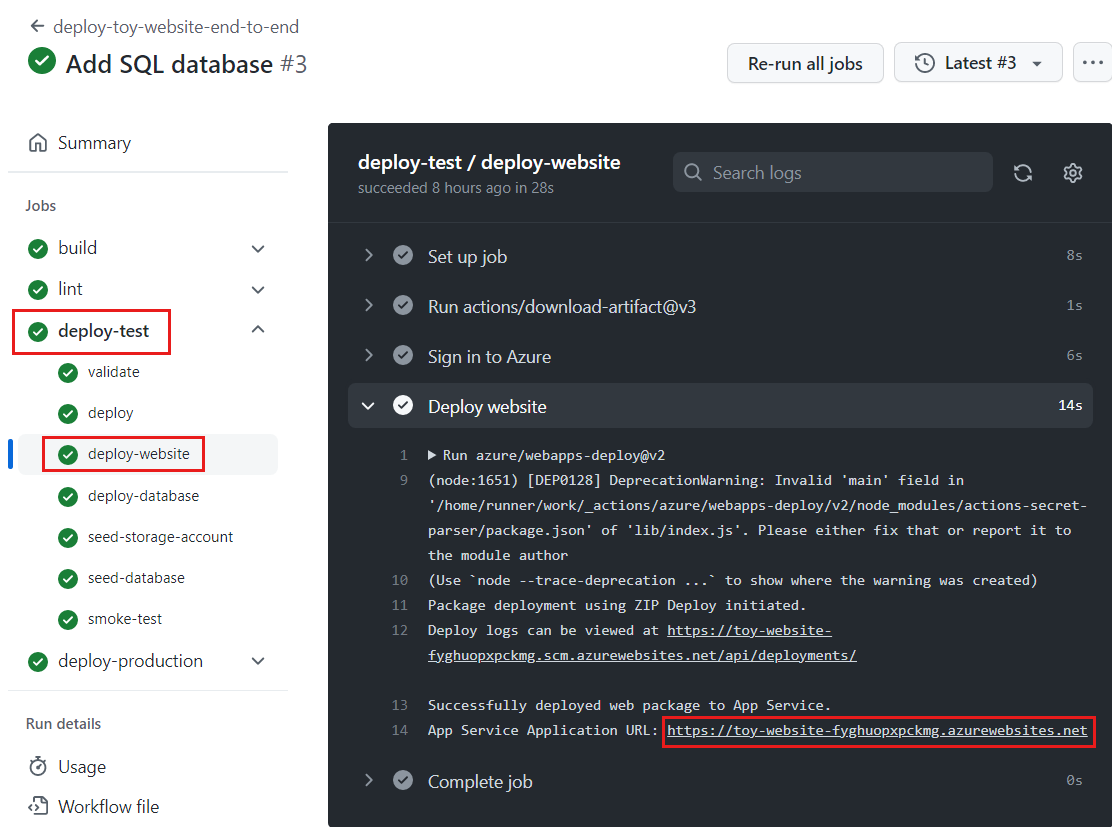Click the Re-run all jobs button
This screenshot has height=827, width=1112.
pyautogui.click(x=805, y=64)
